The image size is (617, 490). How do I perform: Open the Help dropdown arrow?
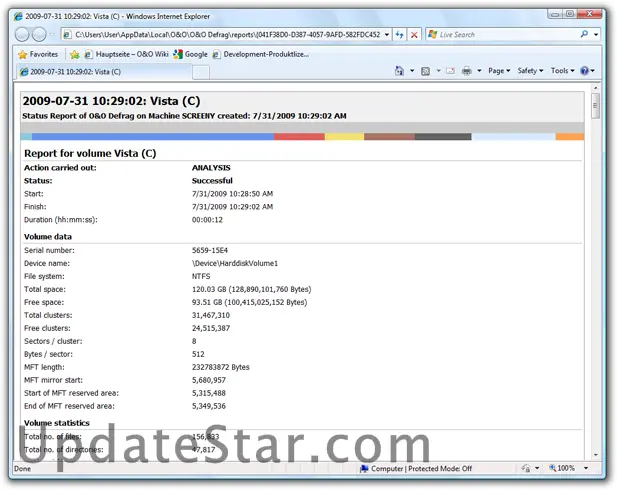tap(593, 71)
